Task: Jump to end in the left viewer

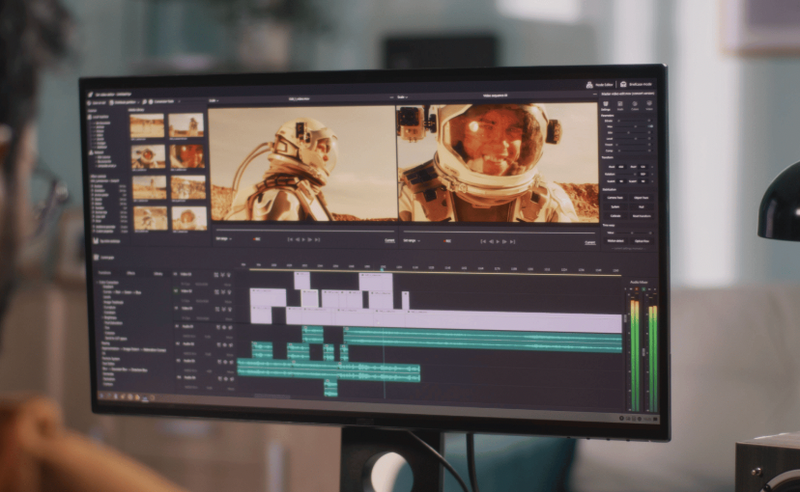Action: (x=317, y=239)
